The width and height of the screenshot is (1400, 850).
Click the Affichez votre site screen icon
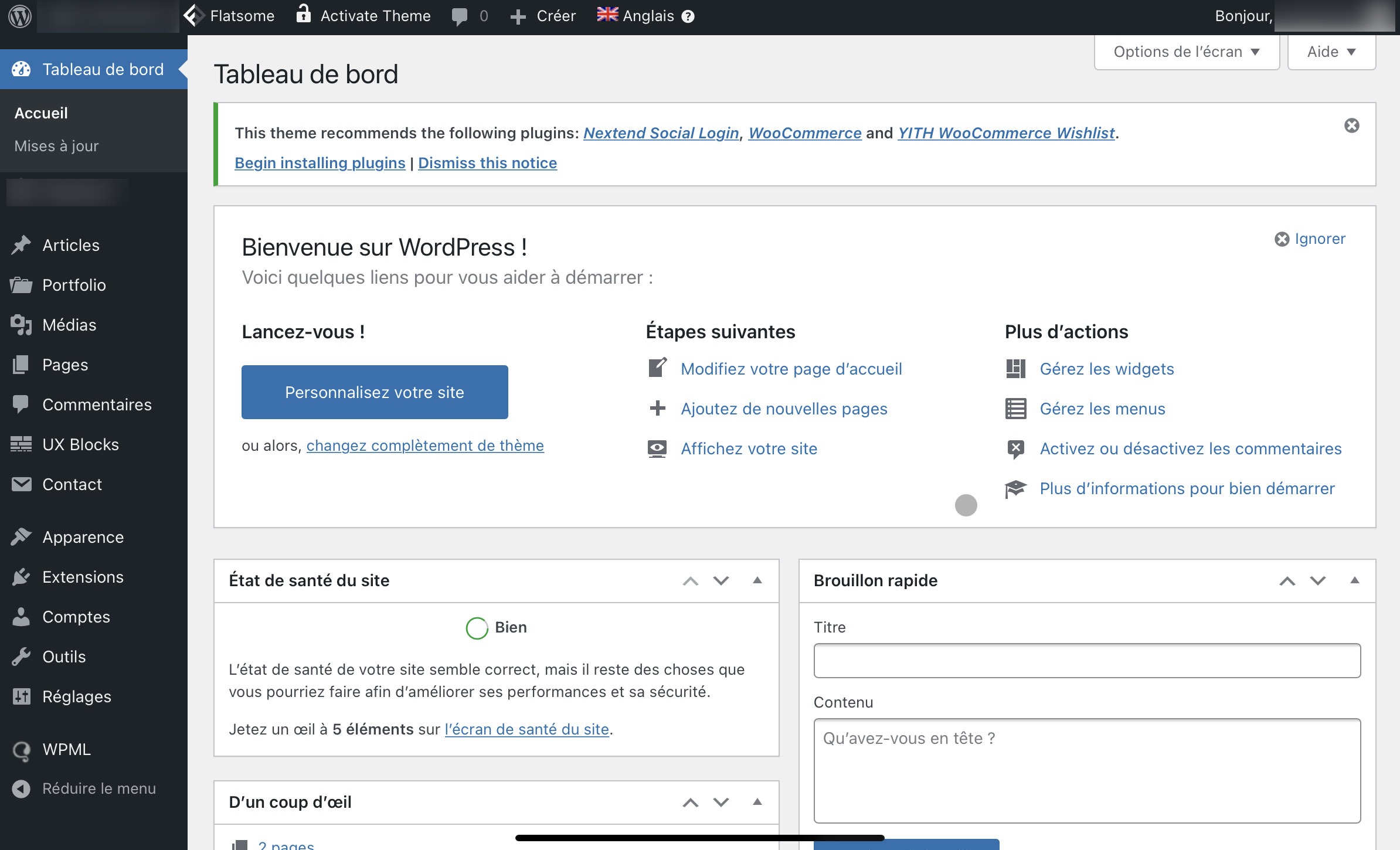tap(657, 448)
